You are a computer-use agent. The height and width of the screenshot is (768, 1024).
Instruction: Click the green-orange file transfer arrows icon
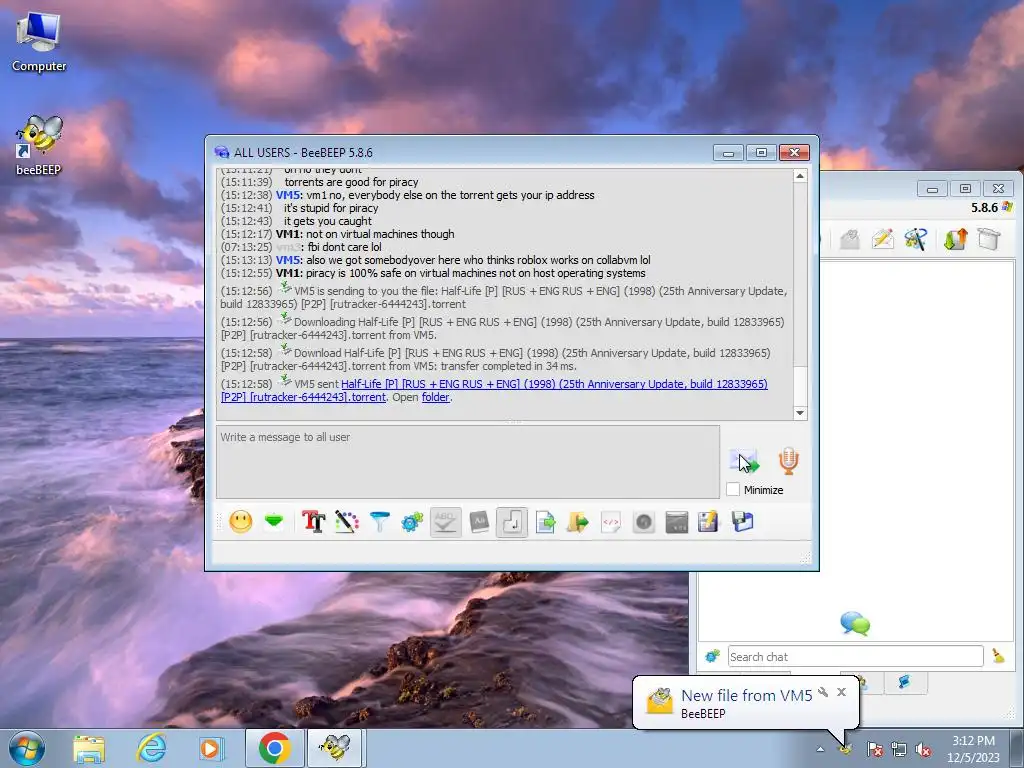955,239
